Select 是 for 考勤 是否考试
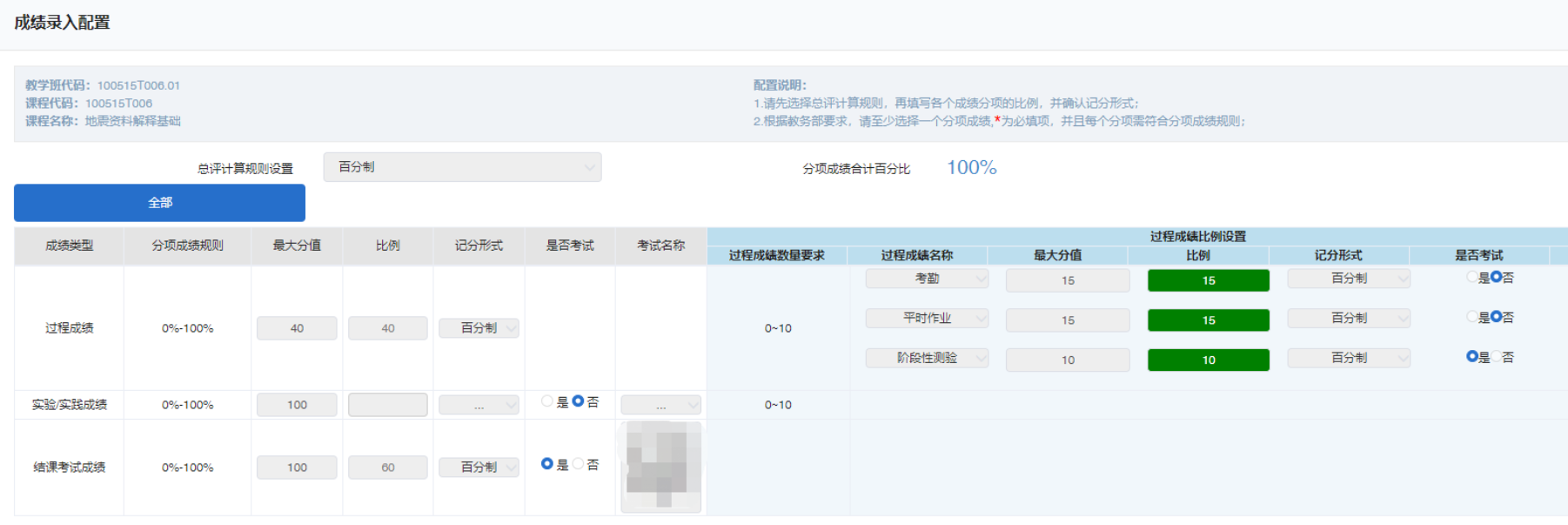Viewport: 1568px width, 525px height. pos(1472,278)
